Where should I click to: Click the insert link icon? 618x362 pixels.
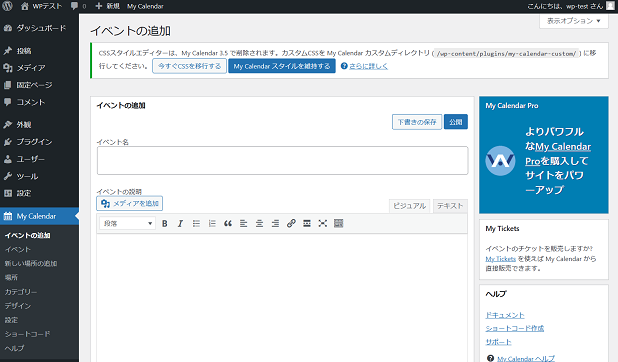pos(291,224)
